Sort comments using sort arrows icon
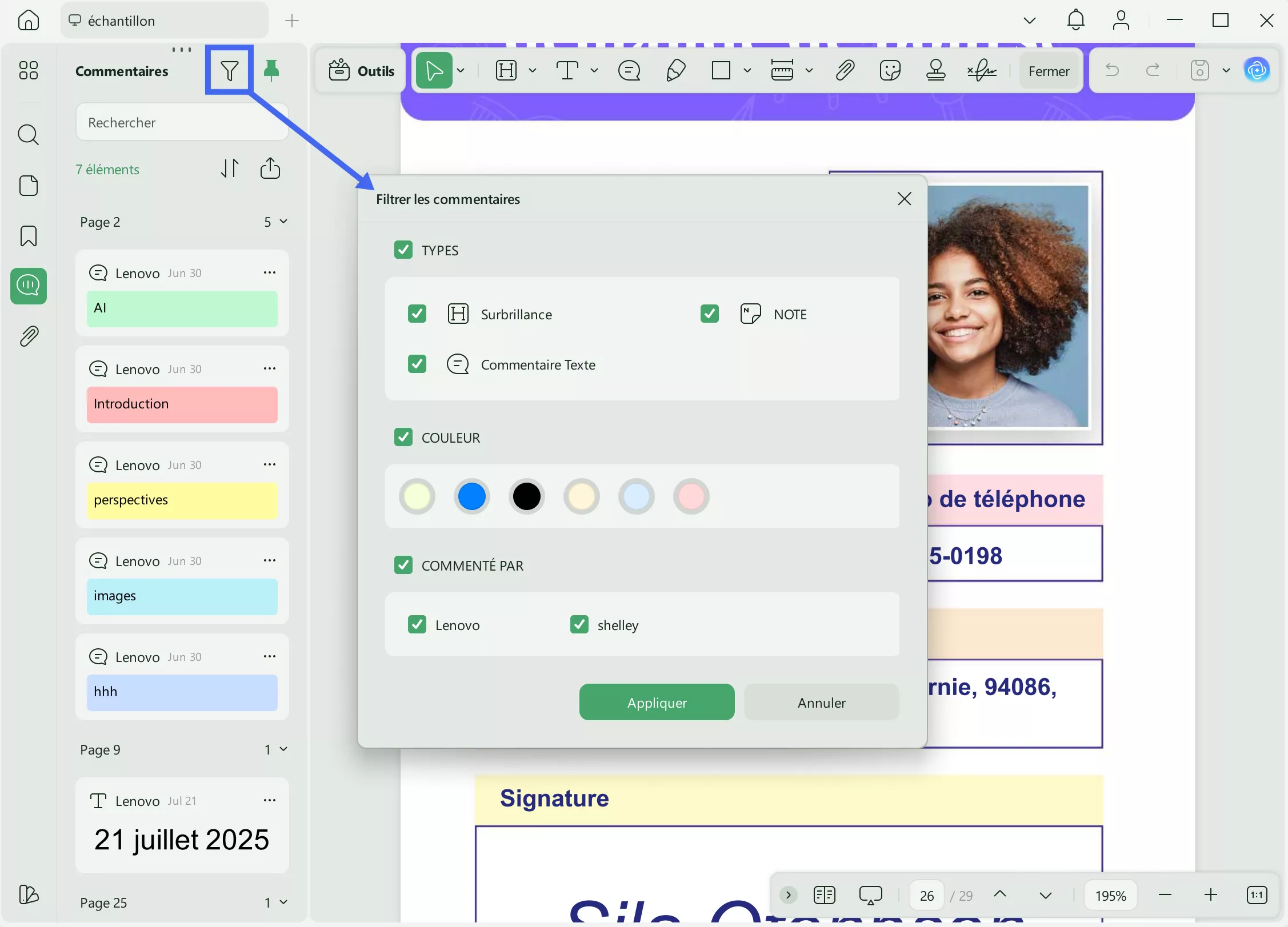Image resolution: width=1288 pixels, height=927 pixels. click(x=230, y=168)
